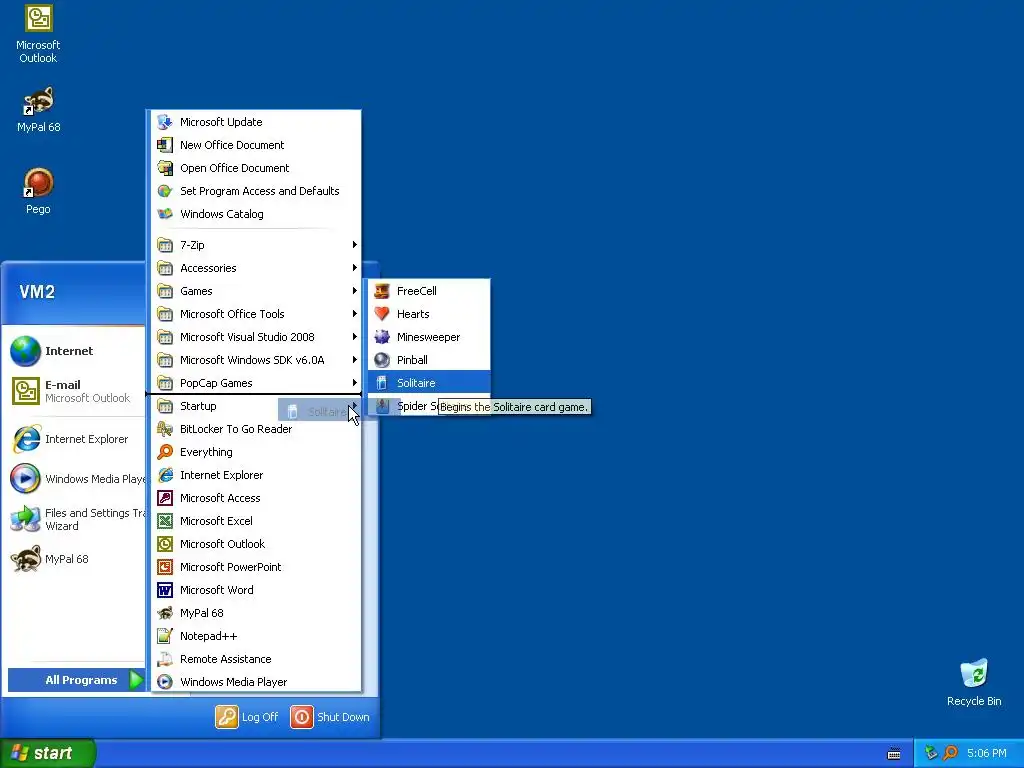Click the Windows Catalog icon
This screenshot has height=768, width=1024.
165,214
